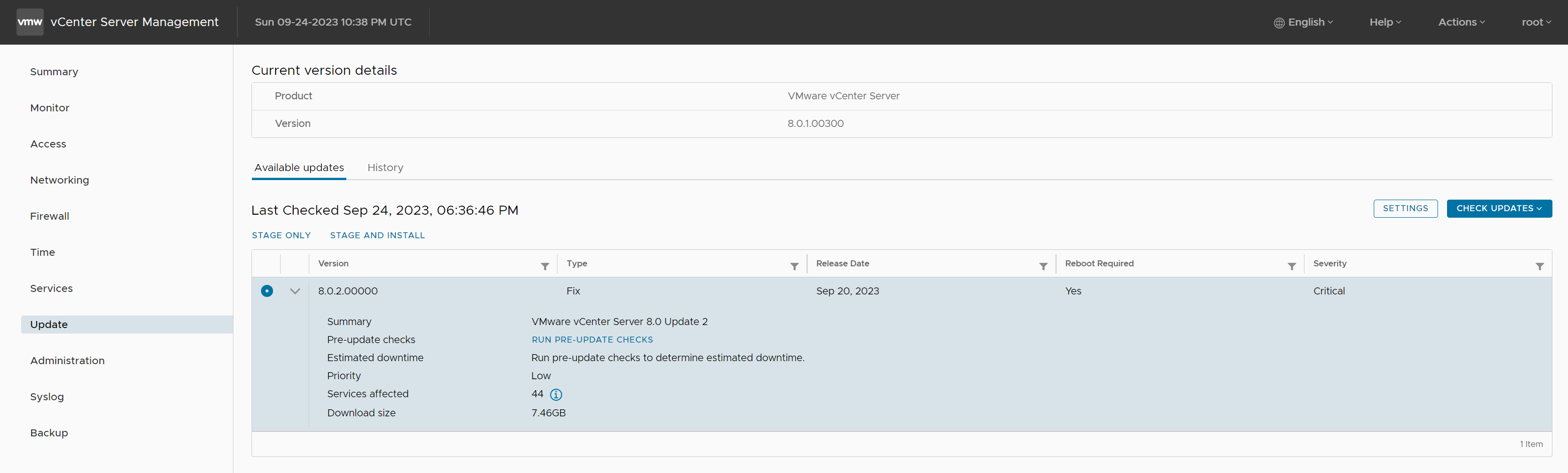Image resolution: width=1568 pixels, height=473 pixels.
Task: Click the Release Date filter icon
Action: tap(1042, 266)
